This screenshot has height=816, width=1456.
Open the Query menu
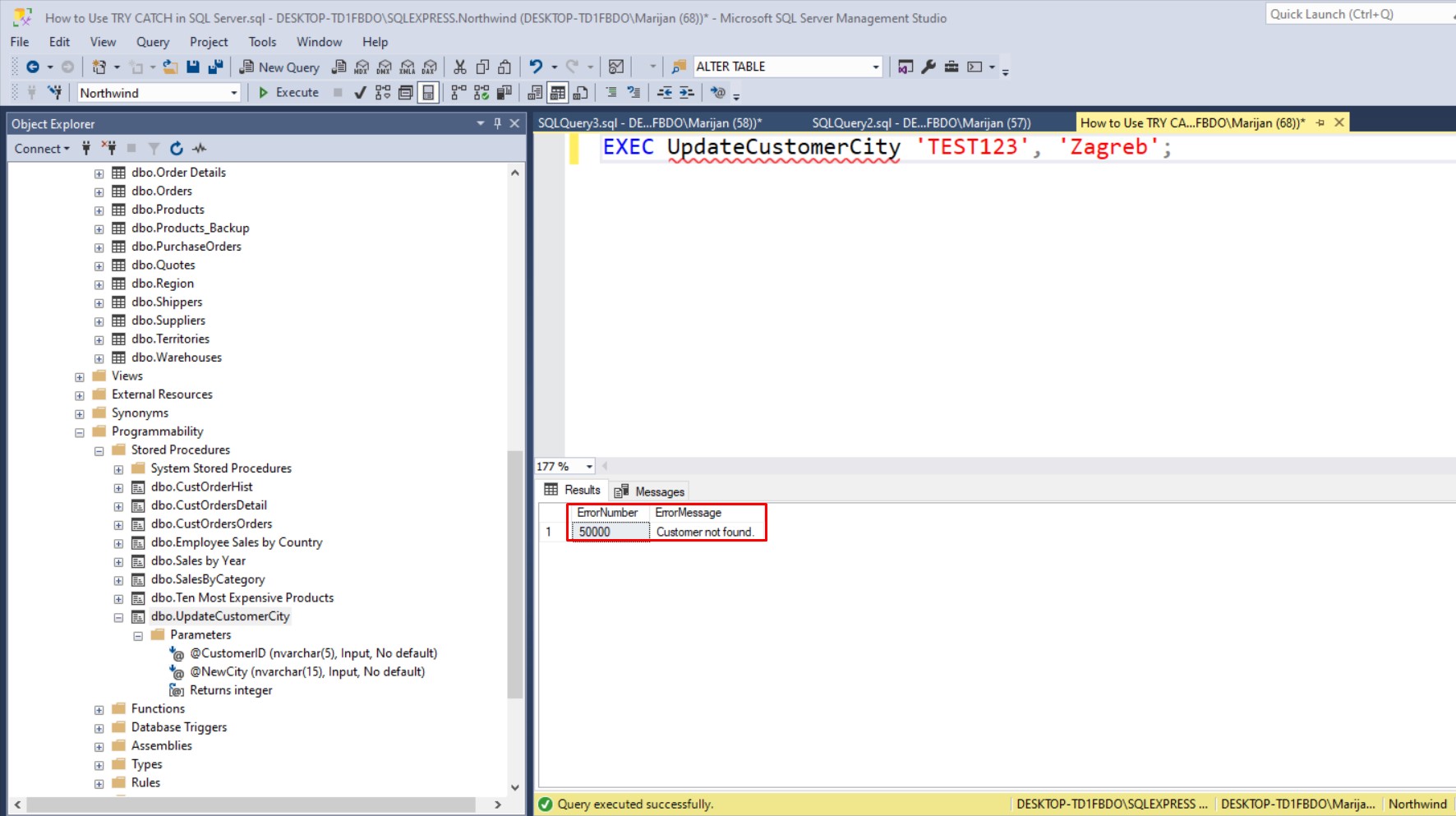click(152, 42)
